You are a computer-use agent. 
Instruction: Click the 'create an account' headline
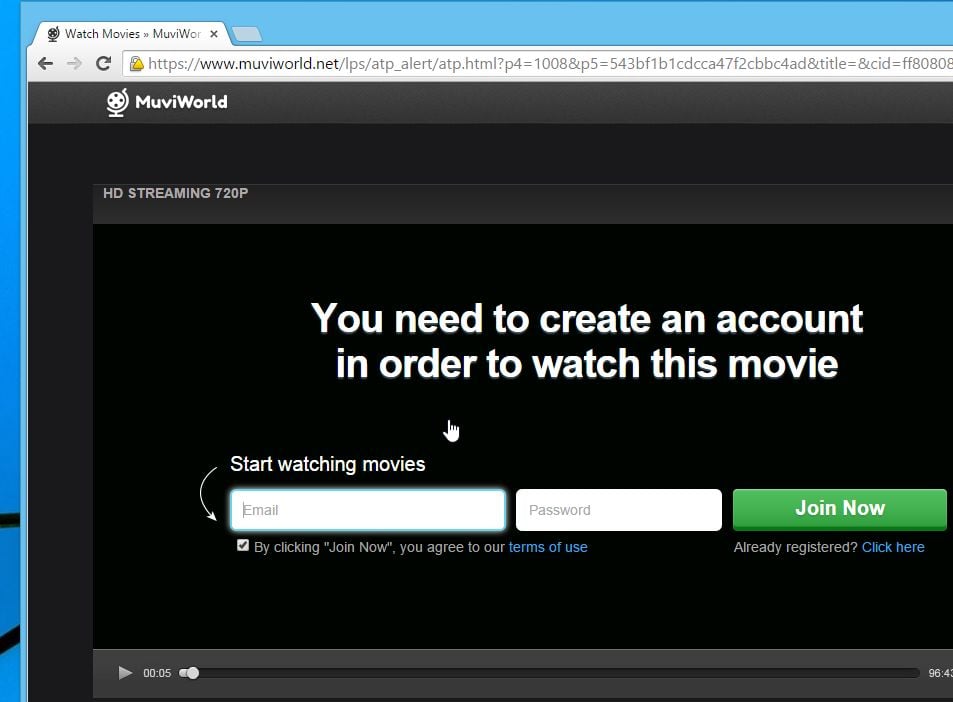pos(587,341)
